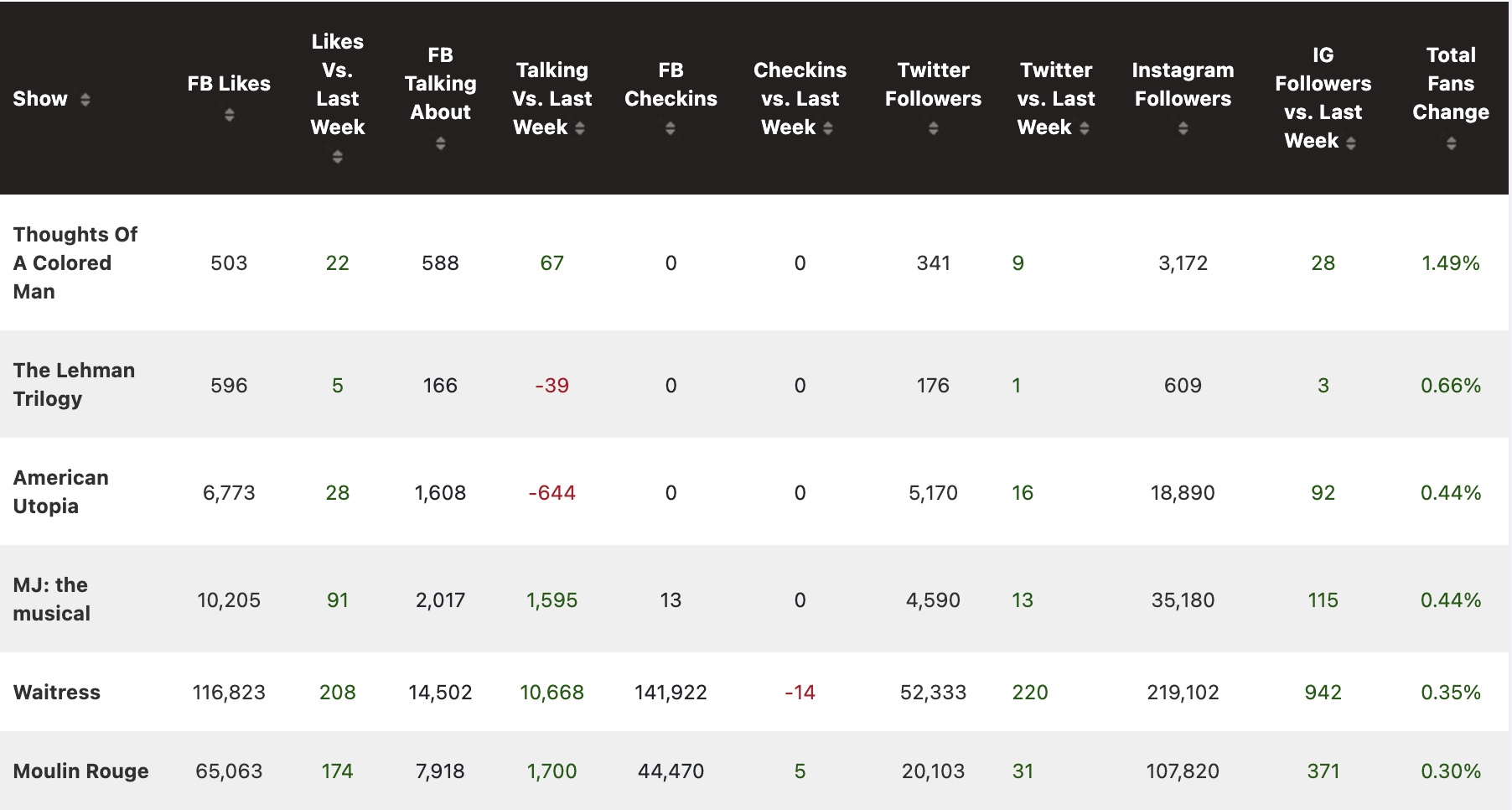Viewport: 1512px width, 810px height.
Task: Click sort icon under Likes Vs. Last Week
Action: tap(337, 157)
